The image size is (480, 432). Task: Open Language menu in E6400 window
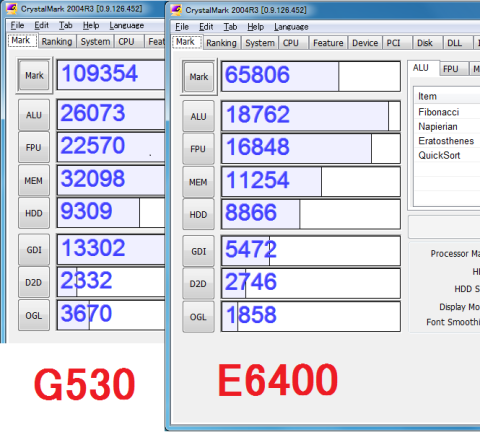click(x=291, y=27)
